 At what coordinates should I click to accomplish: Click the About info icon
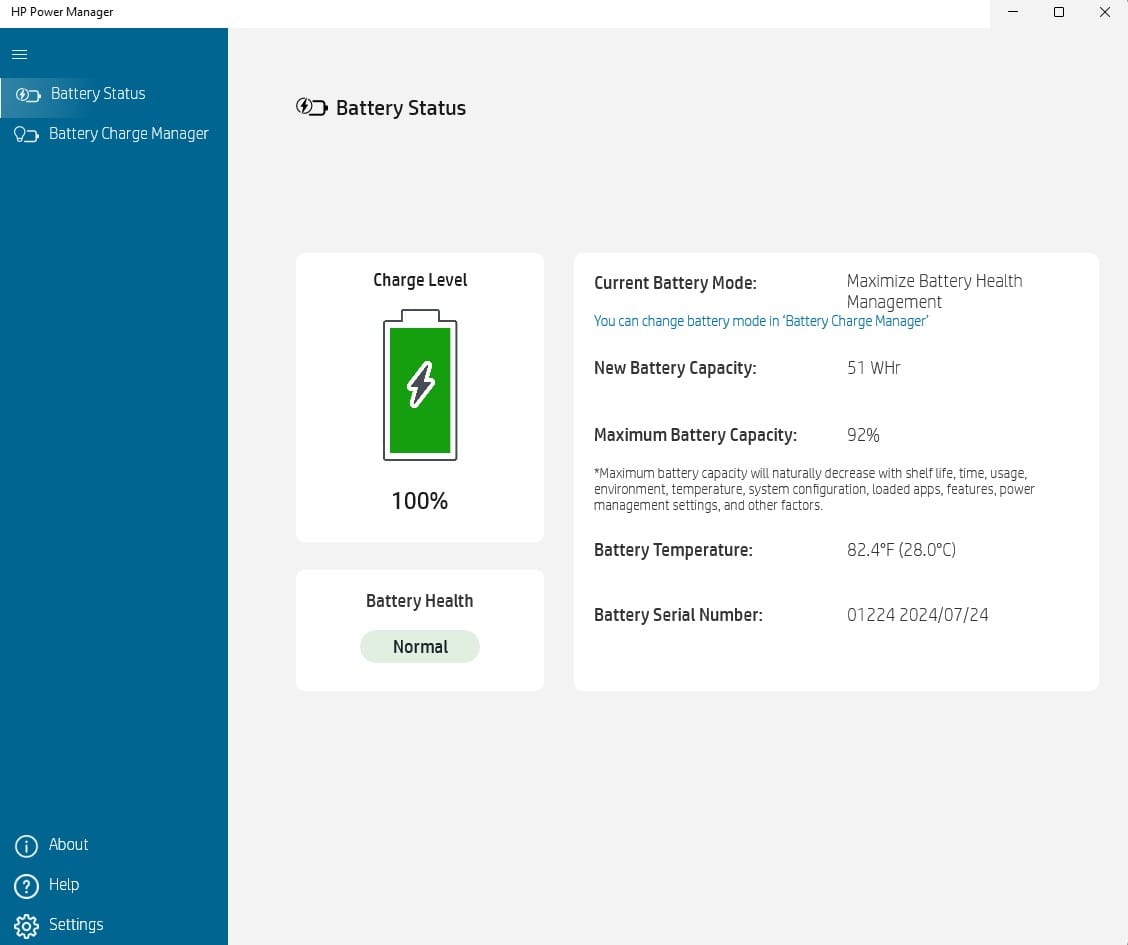[26, 846]
